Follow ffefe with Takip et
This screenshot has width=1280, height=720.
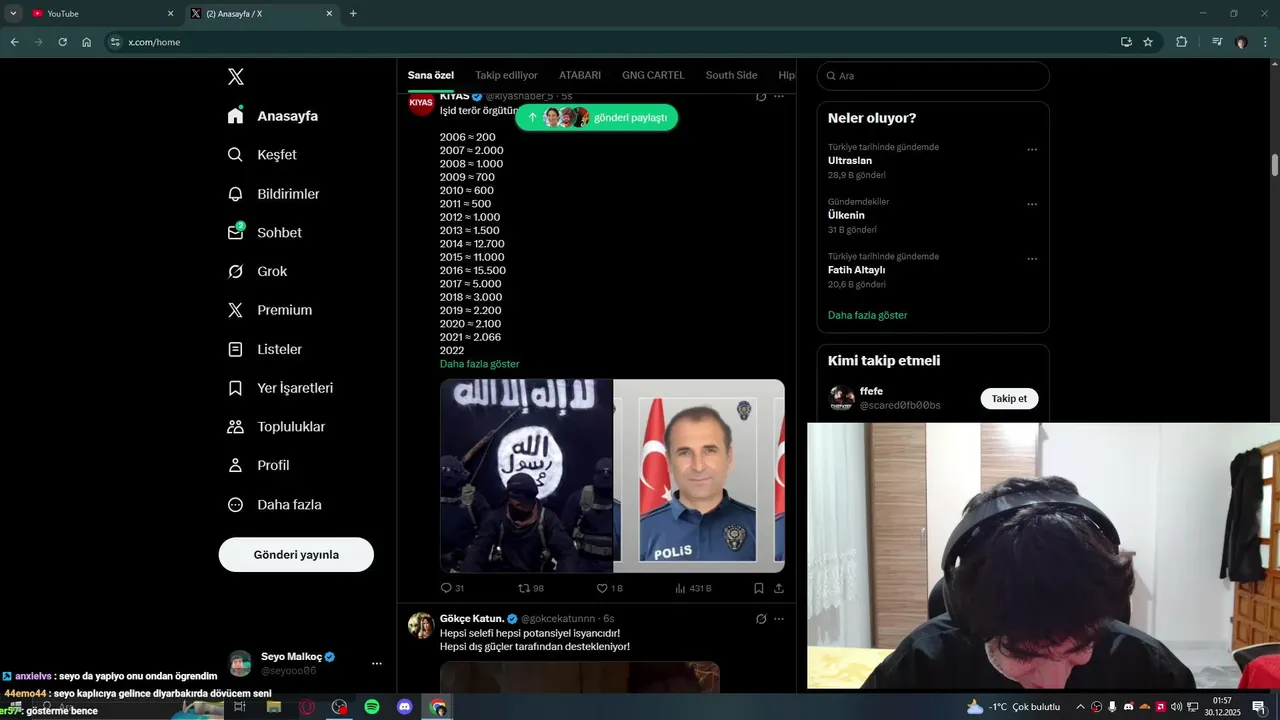pos(1009,398)
